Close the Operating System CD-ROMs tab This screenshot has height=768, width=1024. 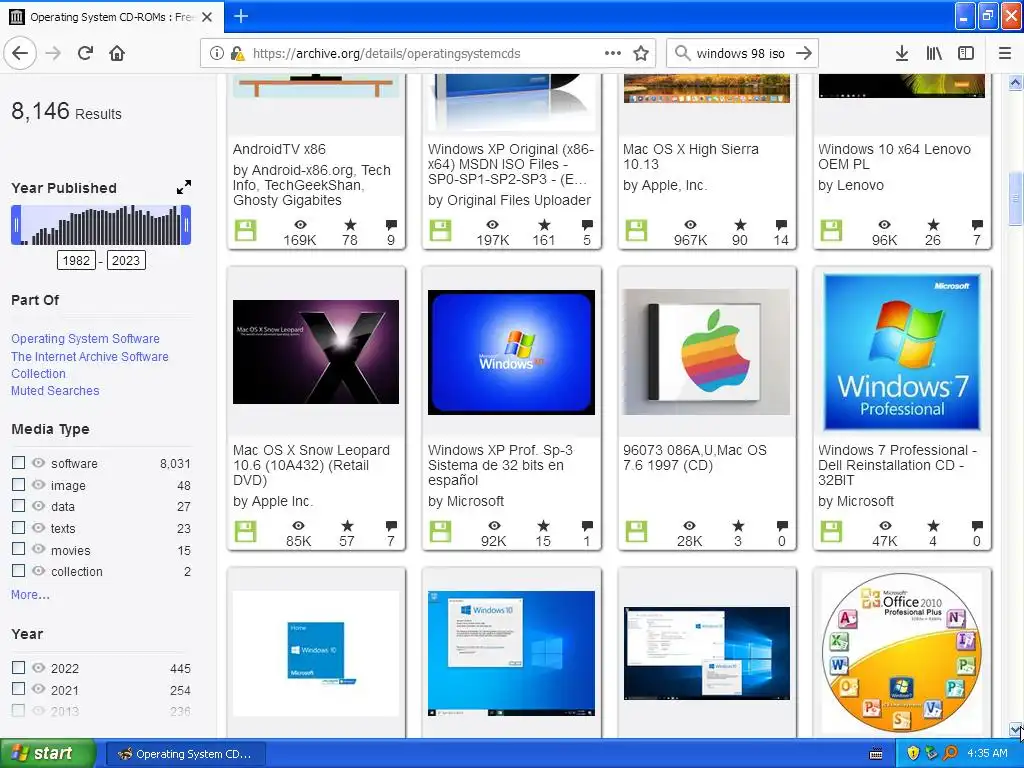coord(207,17)
